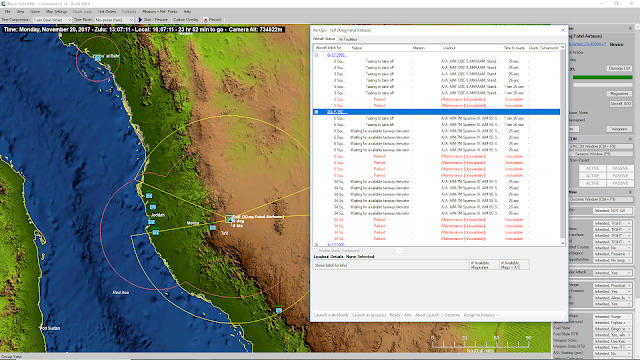Select the unit icon near Mecca

[213, 228]
